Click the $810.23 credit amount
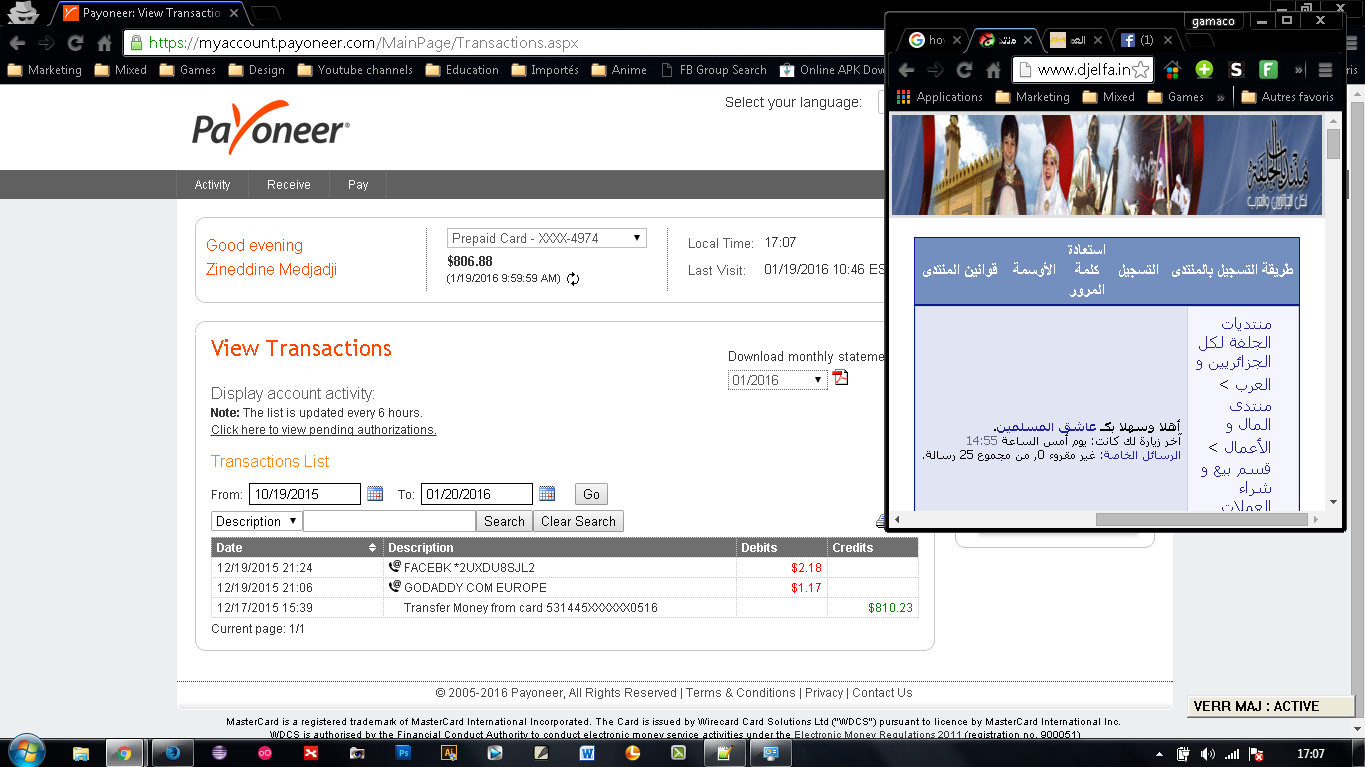The height and width of the screenshot is (767, 1365). [x=890, y=607]
